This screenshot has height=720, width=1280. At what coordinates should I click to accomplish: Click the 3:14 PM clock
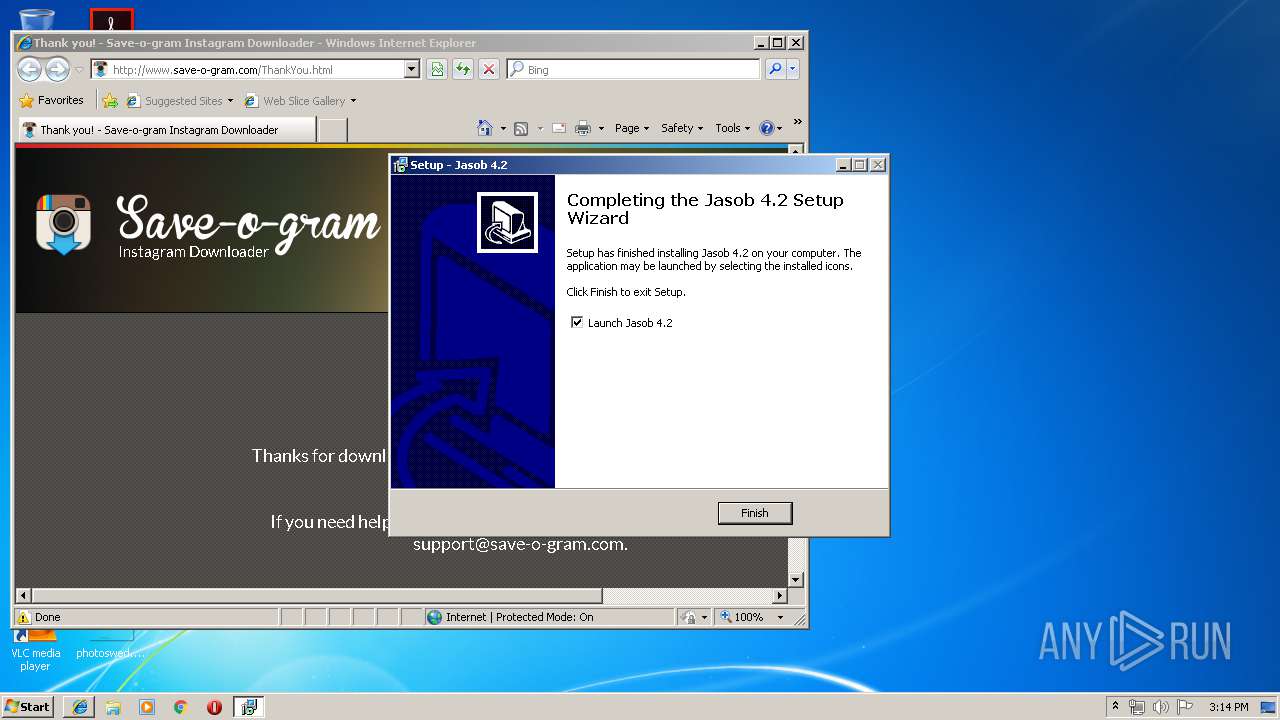pos(1228,707)
